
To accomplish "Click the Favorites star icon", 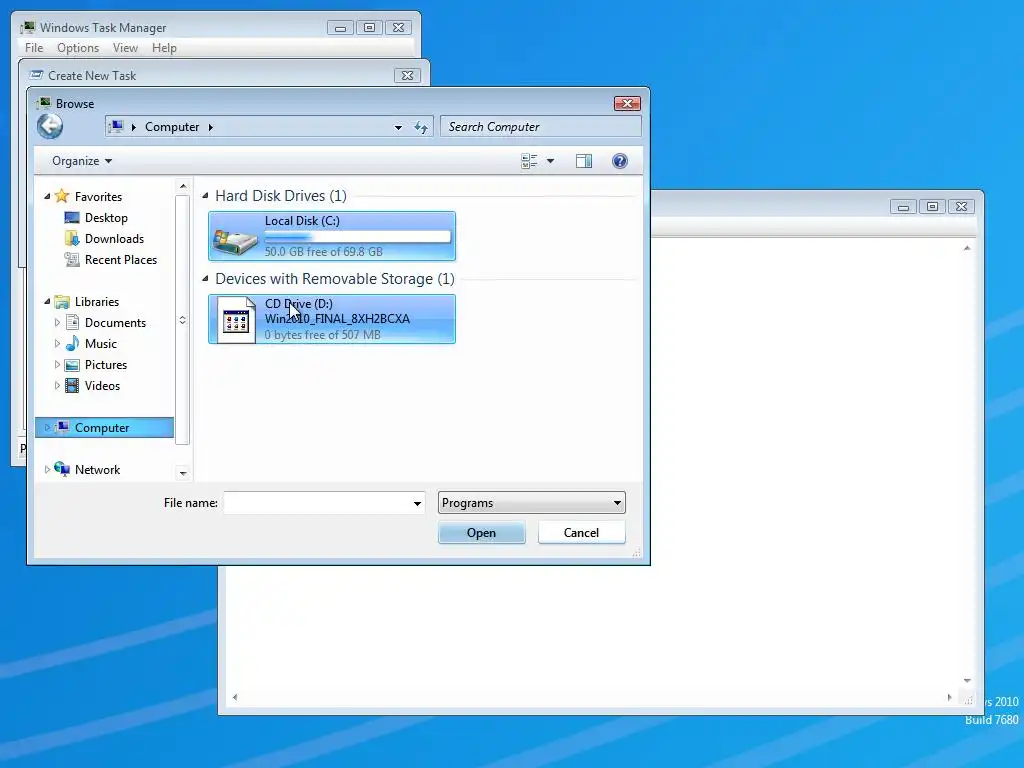I will coord(62,196).
